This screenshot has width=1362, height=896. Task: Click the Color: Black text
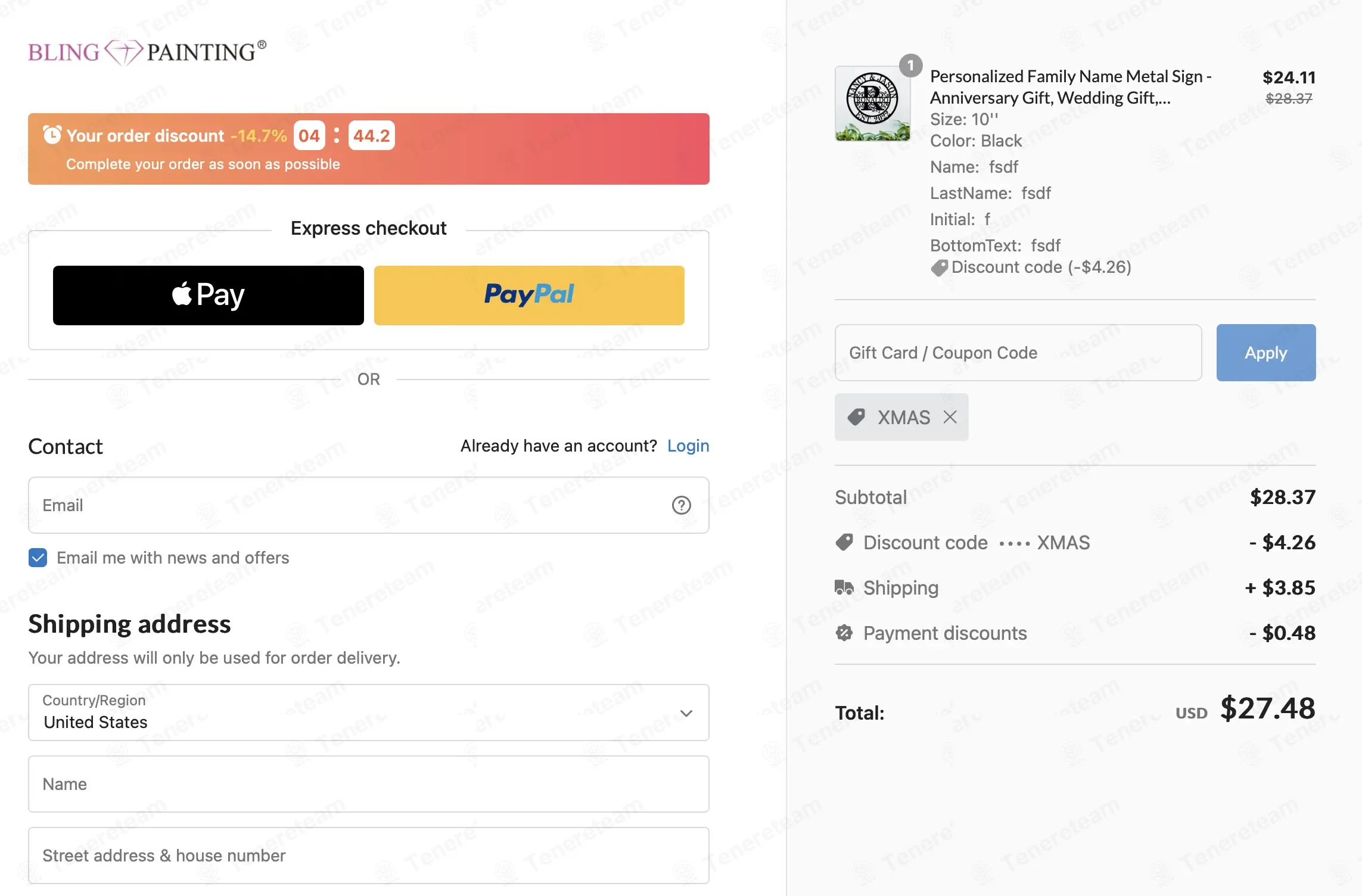coord(976,141)
